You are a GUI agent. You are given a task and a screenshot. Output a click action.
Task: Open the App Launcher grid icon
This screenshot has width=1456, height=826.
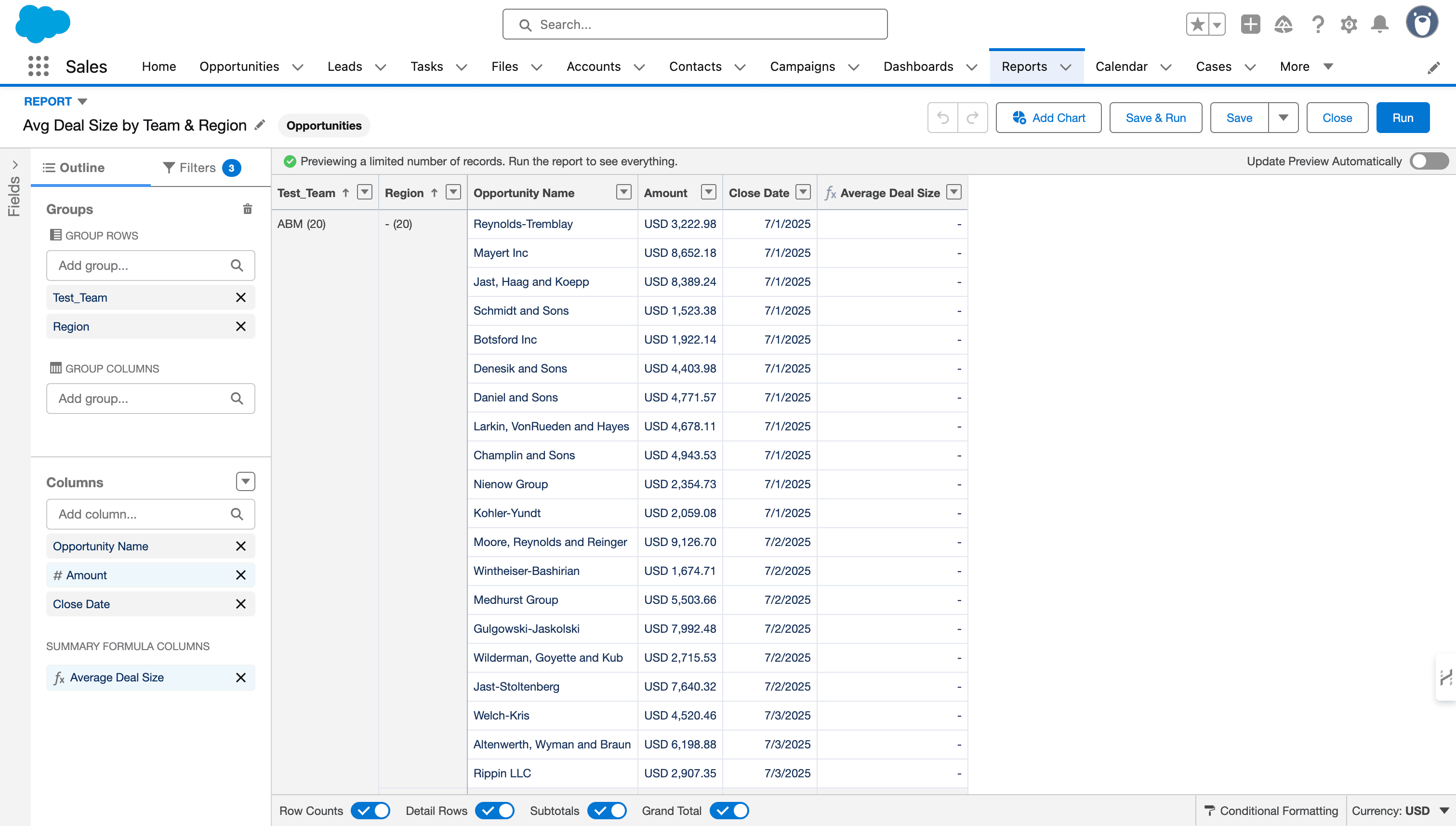click(x=39, y=67)
